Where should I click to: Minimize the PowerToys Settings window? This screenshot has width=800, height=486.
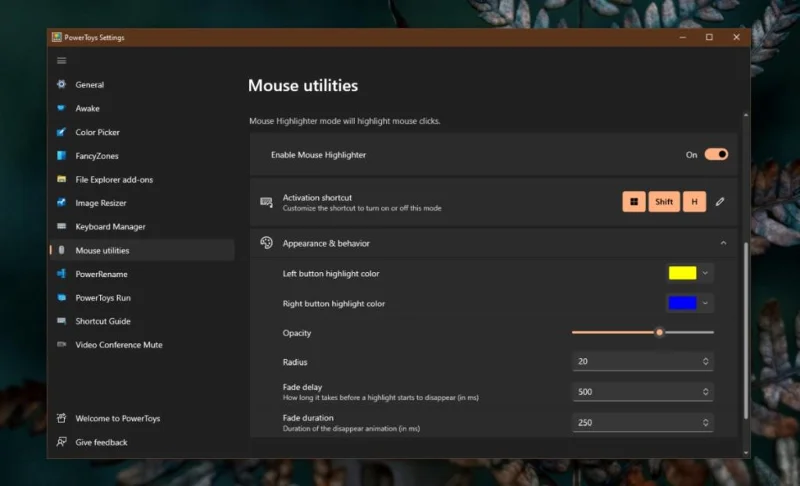coord(683,37)
